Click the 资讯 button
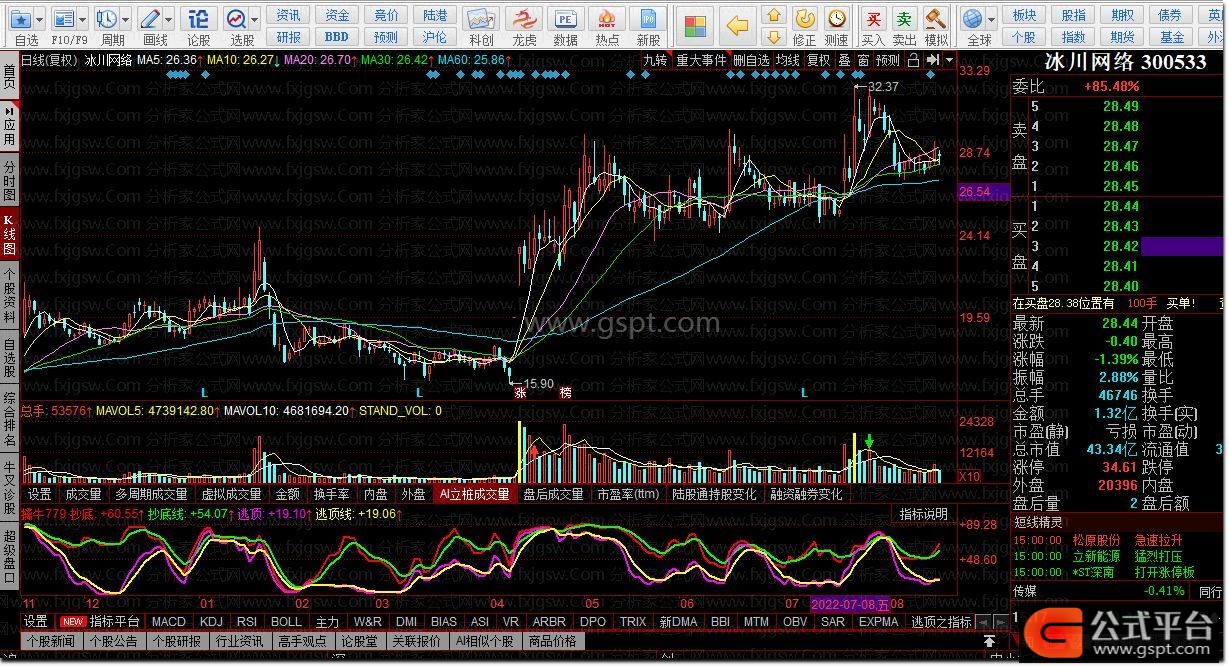Image resolution: width=1229 pixels, height=666 pixels. [x=289, y=15]
